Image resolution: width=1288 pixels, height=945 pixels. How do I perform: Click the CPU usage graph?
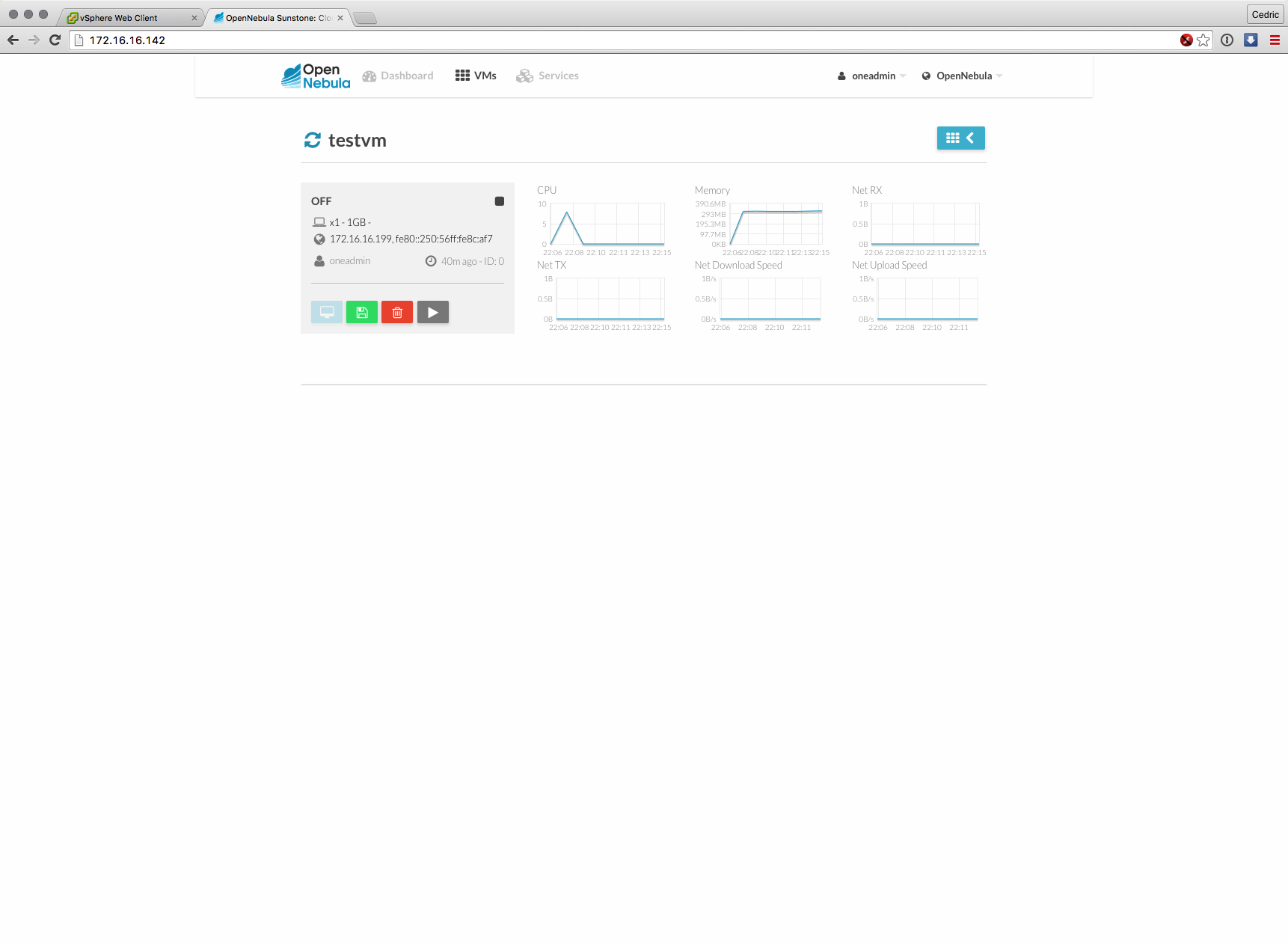click(607, 224)
